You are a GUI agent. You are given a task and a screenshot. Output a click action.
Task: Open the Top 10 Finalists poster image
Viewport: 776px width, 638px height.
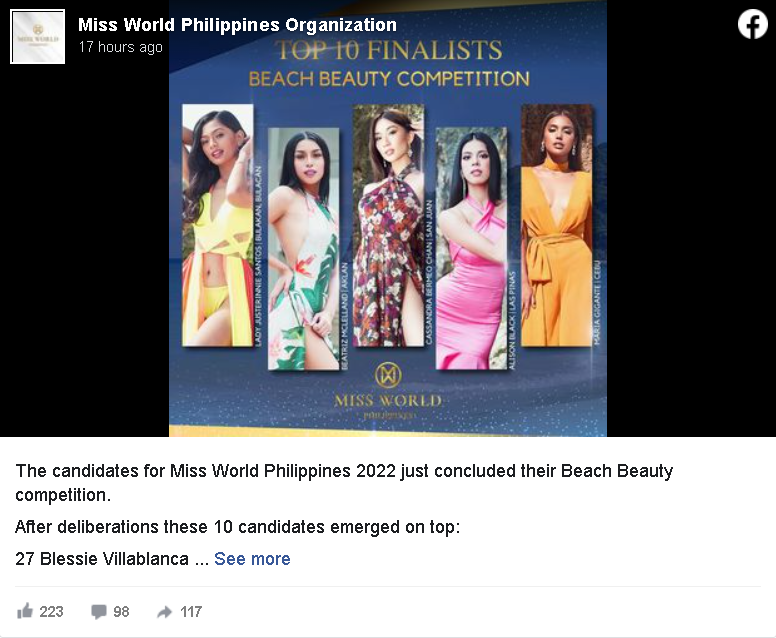(388, 218)
